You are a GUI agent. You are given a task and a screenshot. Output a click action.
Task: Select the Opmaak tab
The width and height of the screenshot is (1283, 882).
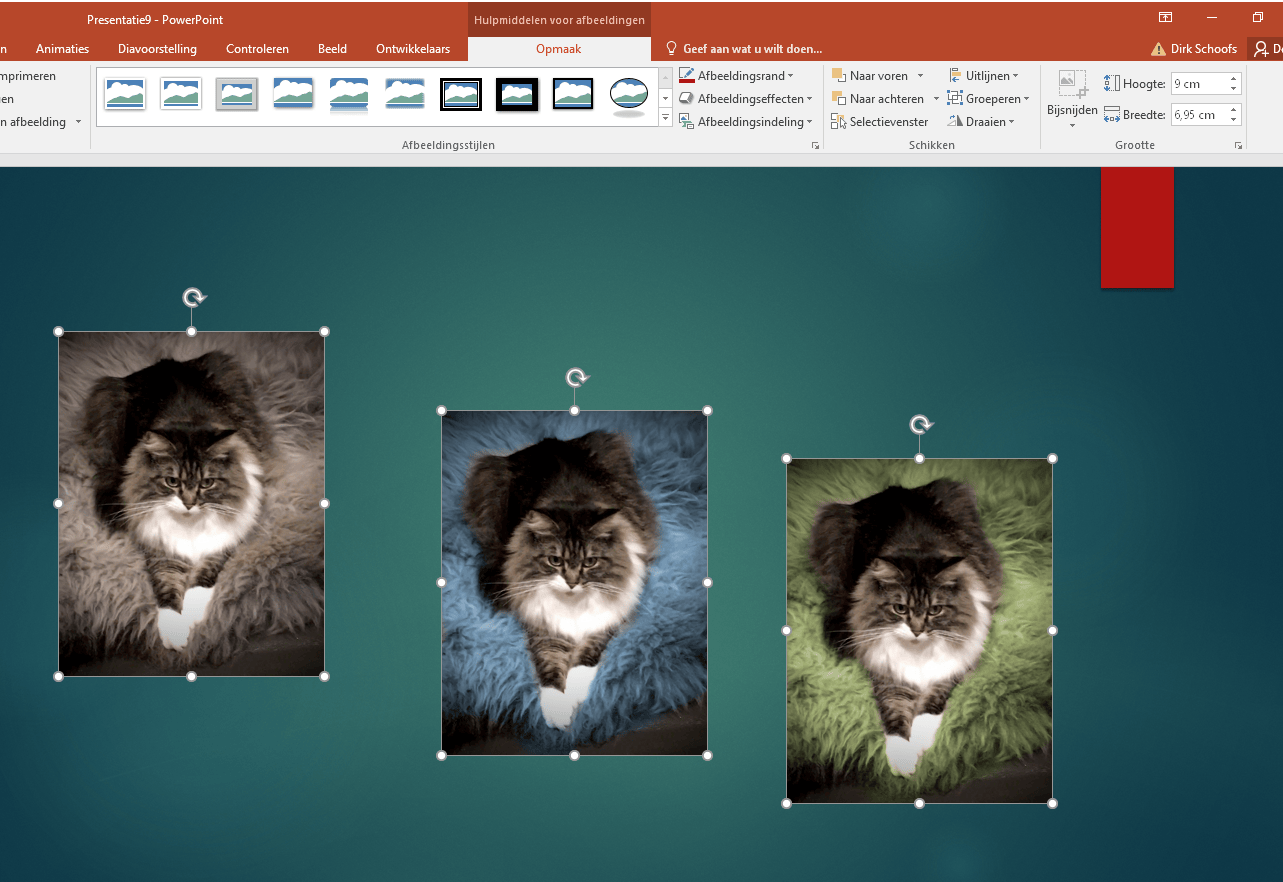pyautogui.click(x=558, y=49)
